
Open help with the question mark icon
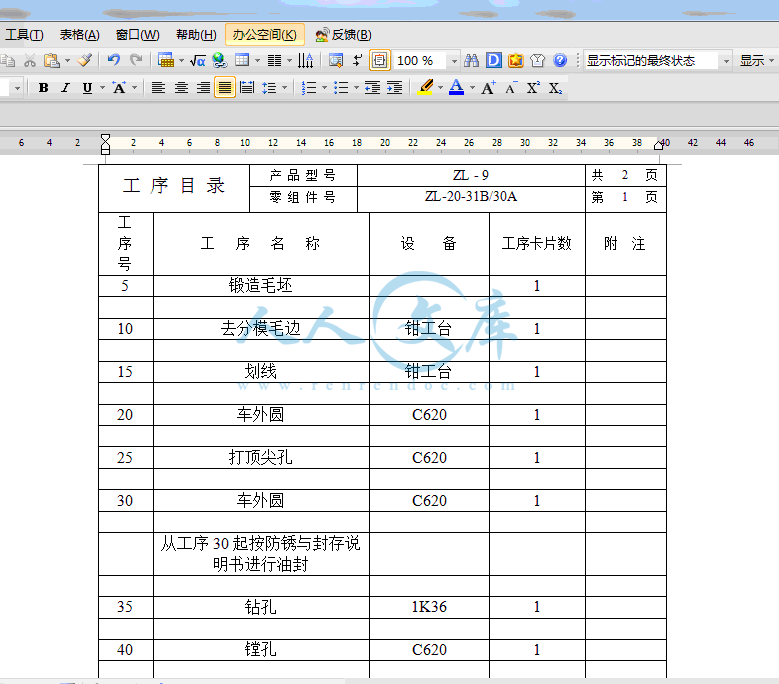tap(560, 61)
